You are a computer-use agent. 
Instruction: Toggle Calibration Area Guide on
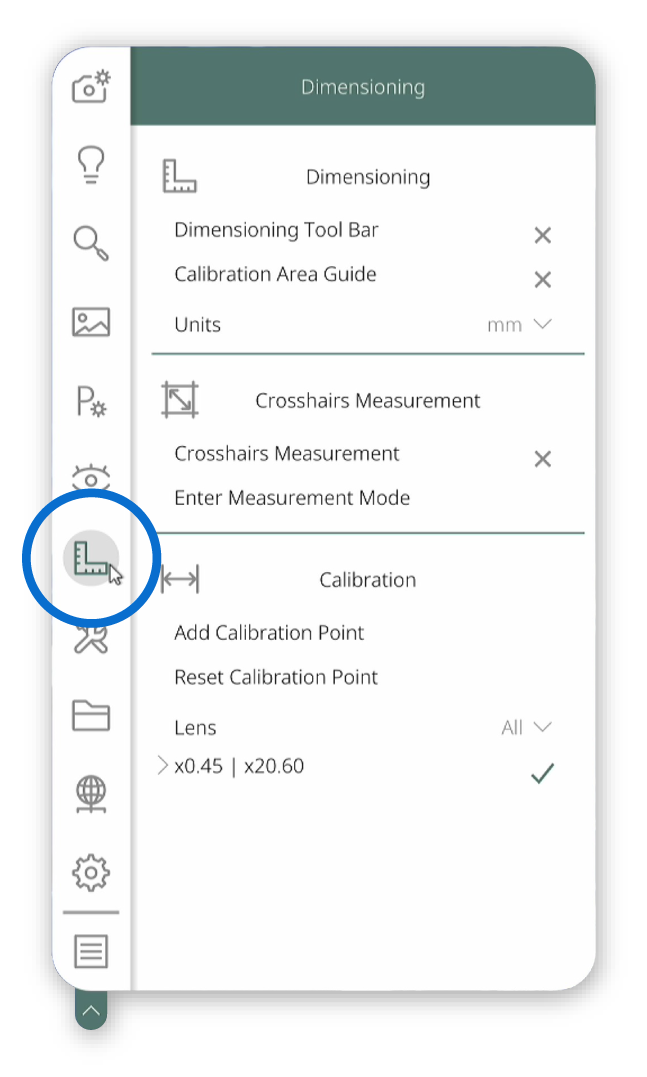pyautogui.click(x=543, y=280)
